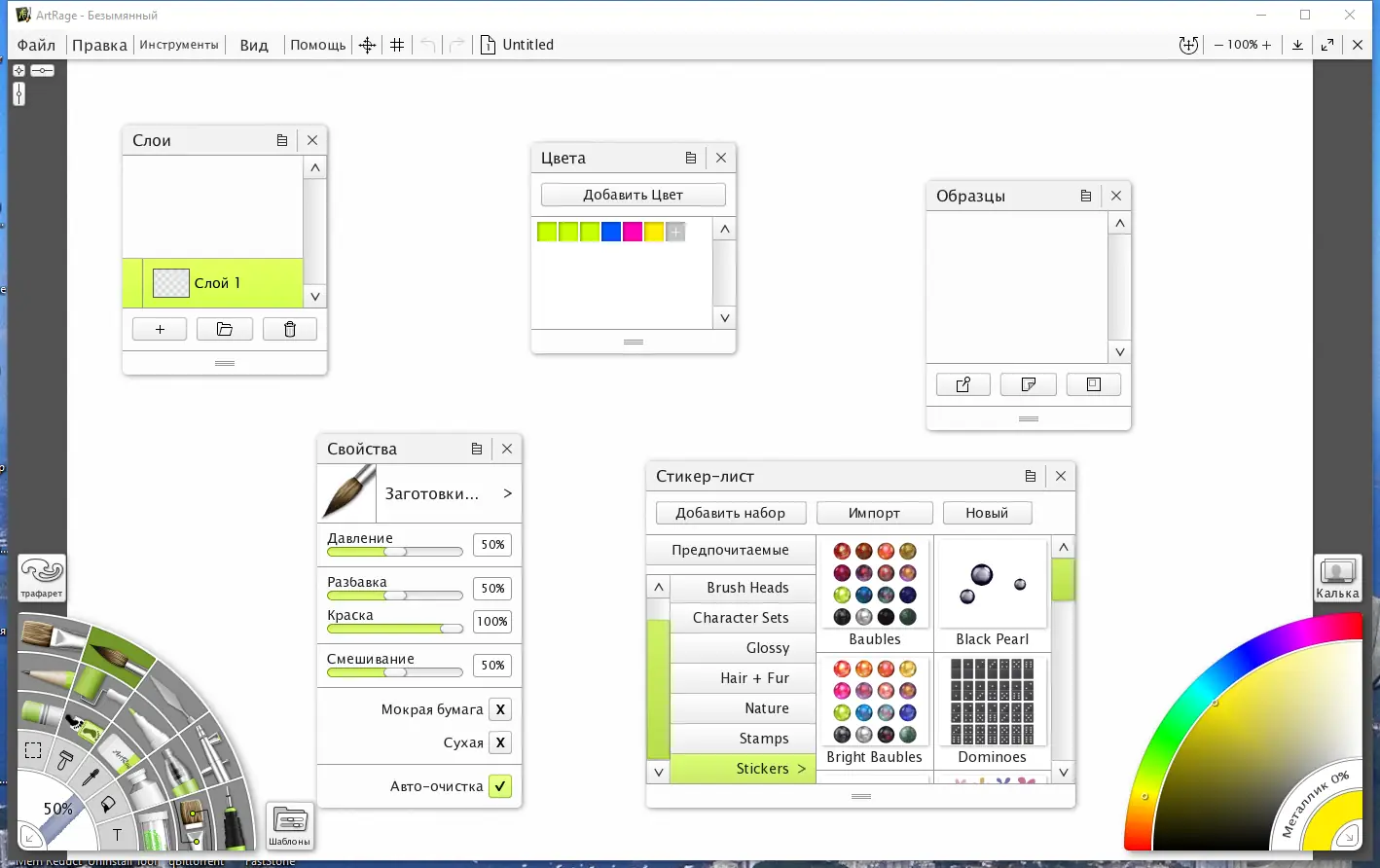Select the rectangular Selection tool
The width and height of the screenshot is (1380, 868).
pyautogui.click(x=33, y=750)
